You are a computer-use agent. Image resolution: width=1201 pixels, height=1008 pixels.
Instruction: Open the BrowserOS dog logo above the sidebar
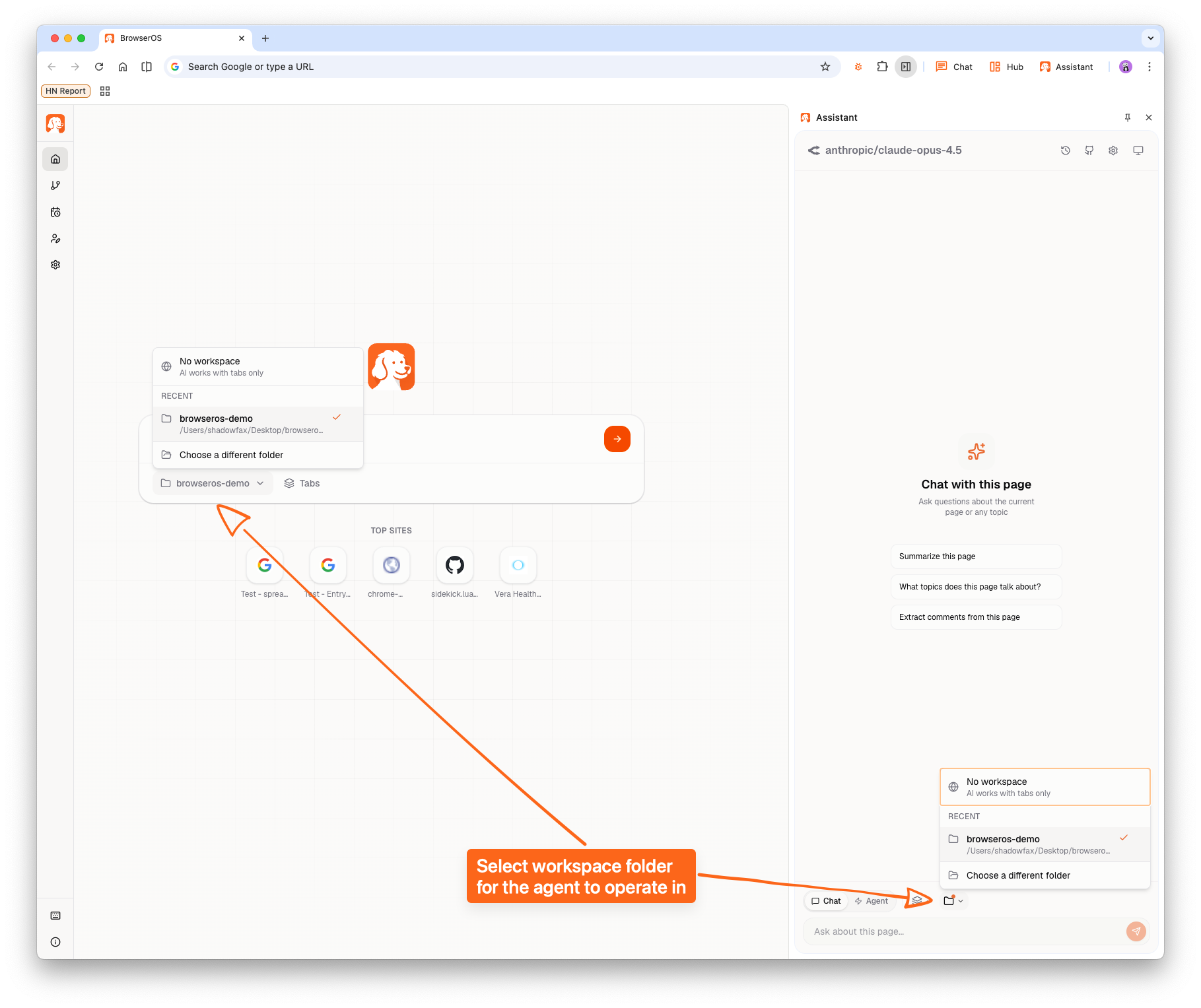pos(55,123)
